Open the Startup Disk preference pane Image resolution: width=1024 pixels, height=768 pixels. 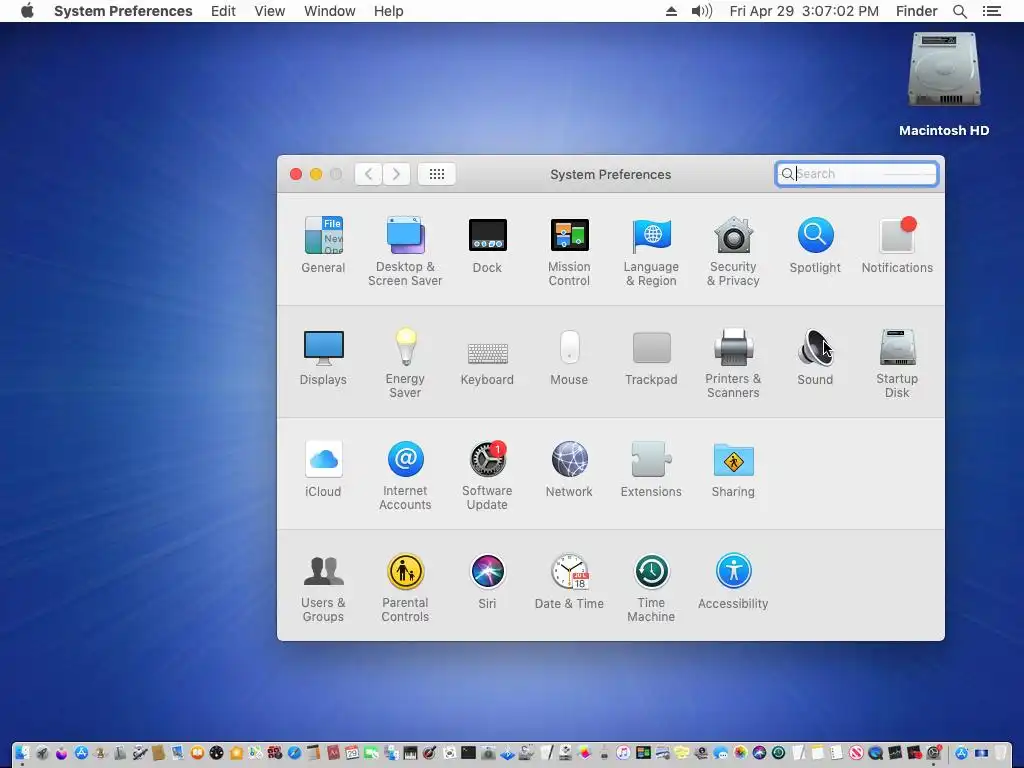point(897,364)
